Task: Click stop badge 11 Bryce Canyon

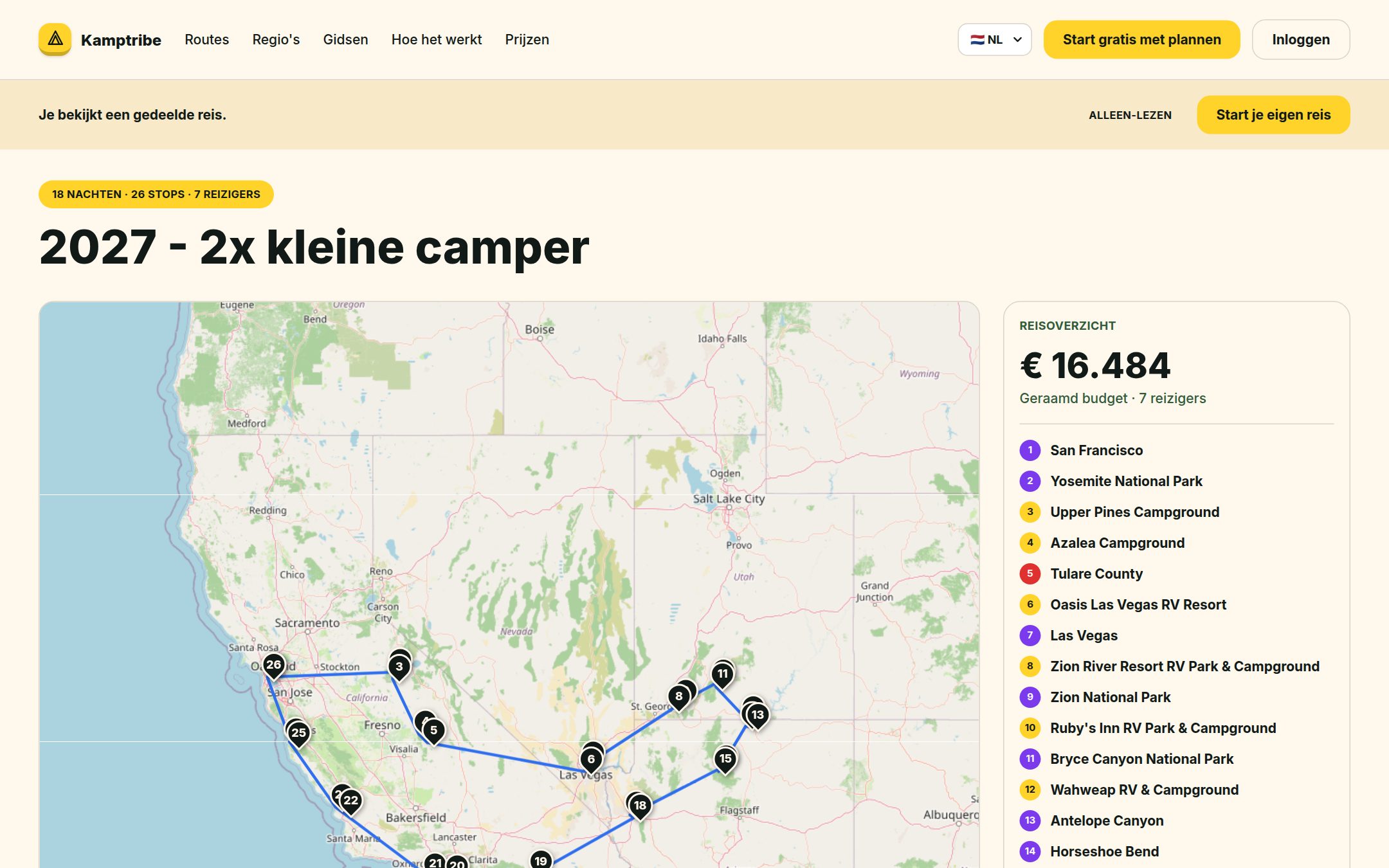Action: click(x=1030, y=759)
